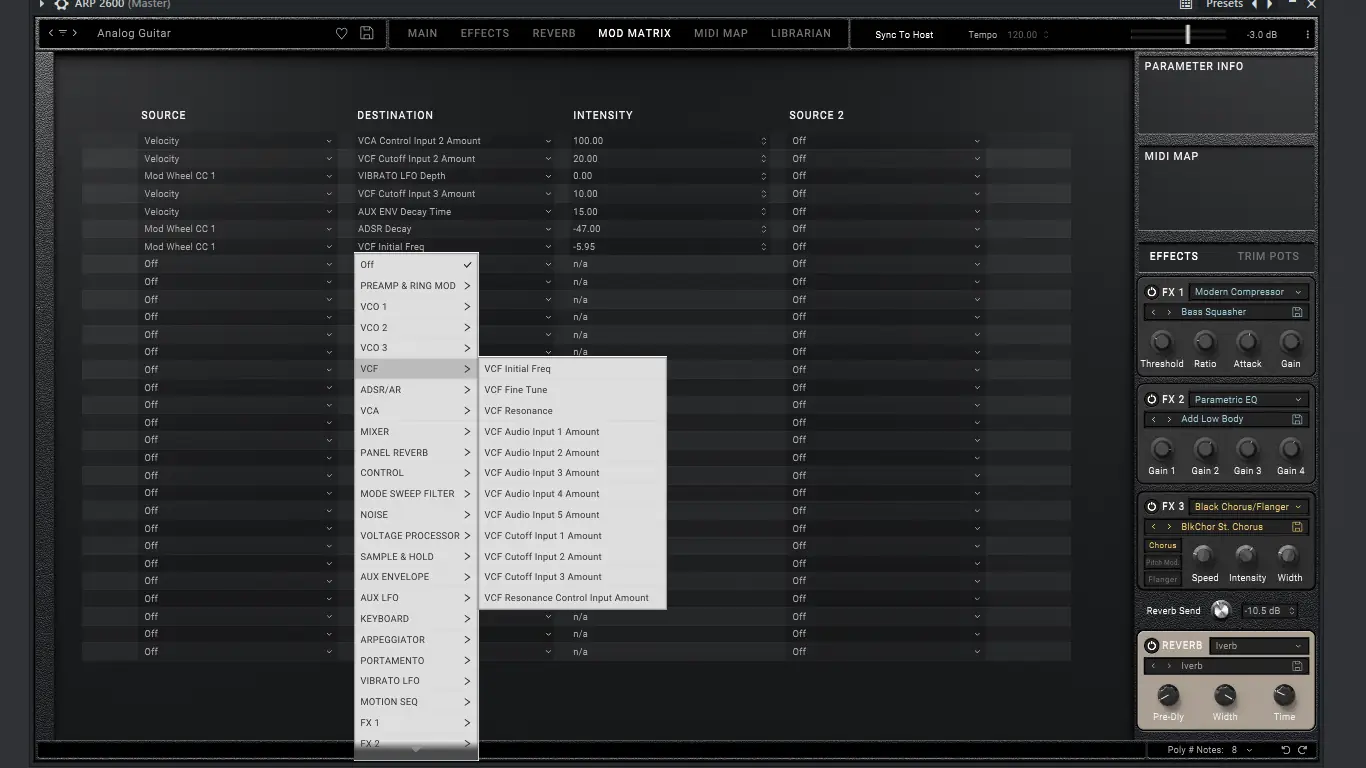The width and height of the screenshot is (1366, 768).
Task: Save the current preset via the top-bar disk icon
Action: [367, 33]
